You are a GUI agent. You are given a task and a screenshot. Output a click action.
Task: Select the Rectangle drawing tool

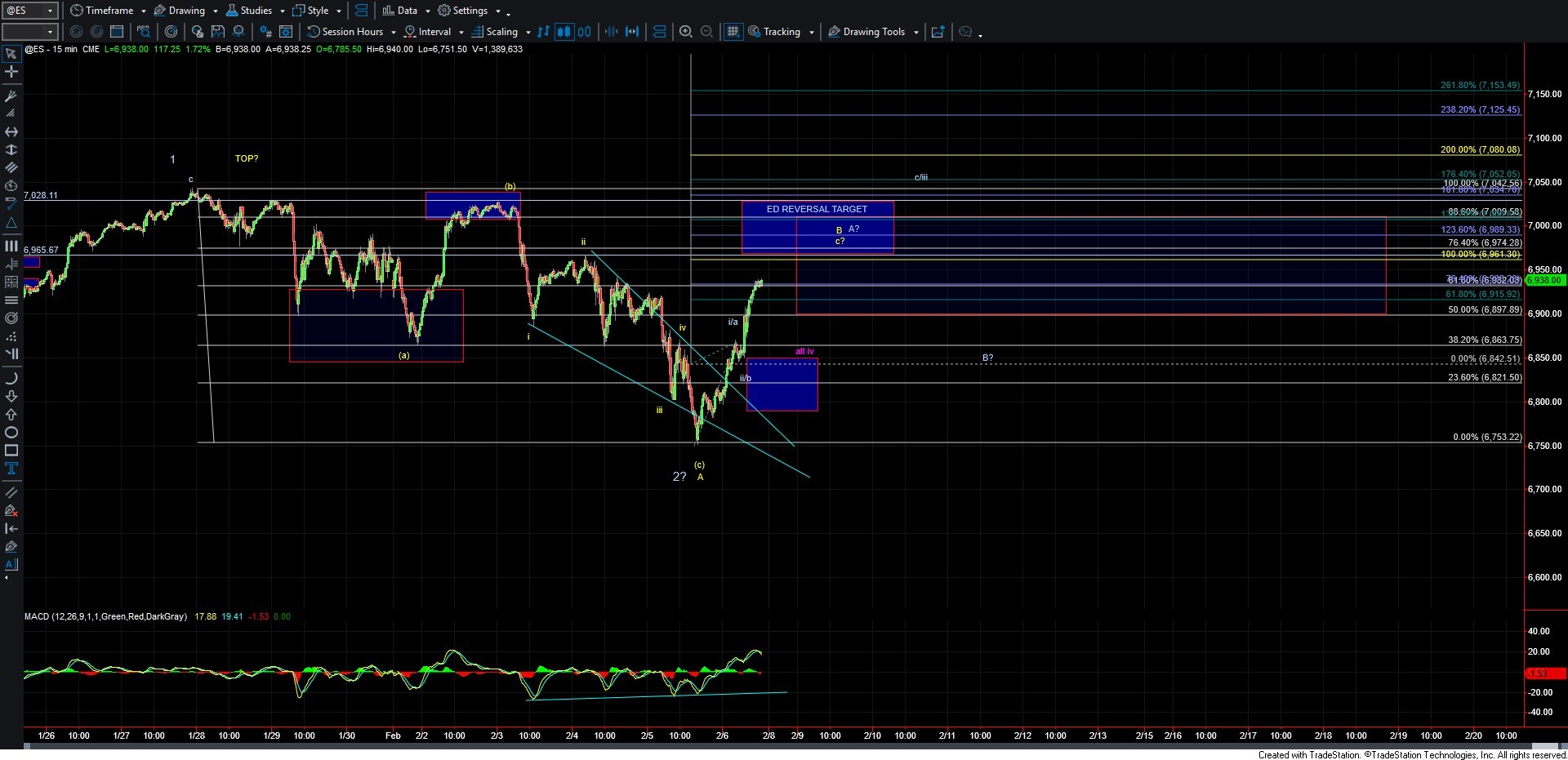(11, 451)
